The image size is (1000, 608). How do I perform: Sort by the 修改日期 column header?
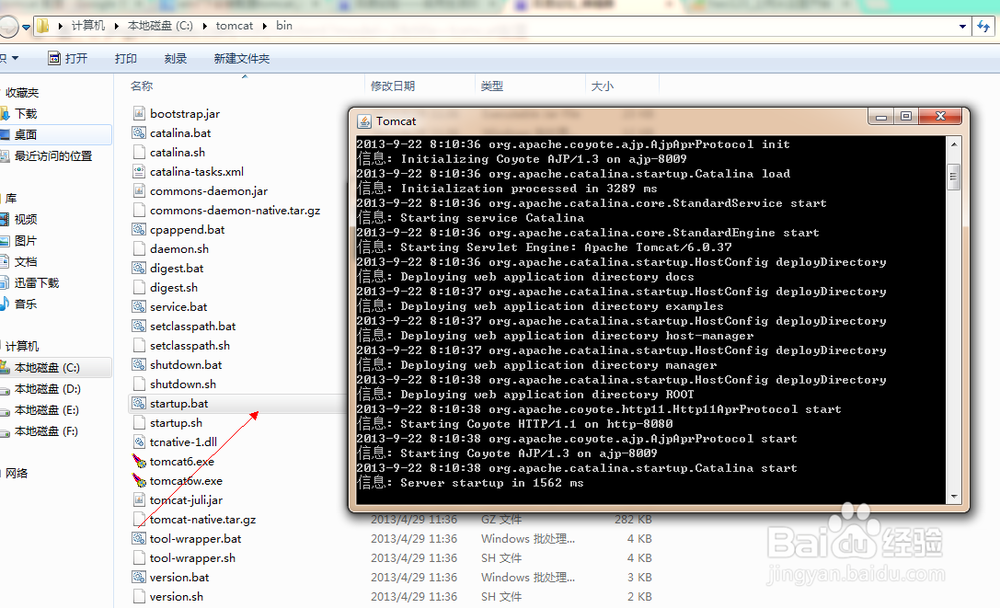(x=393, y=86)
